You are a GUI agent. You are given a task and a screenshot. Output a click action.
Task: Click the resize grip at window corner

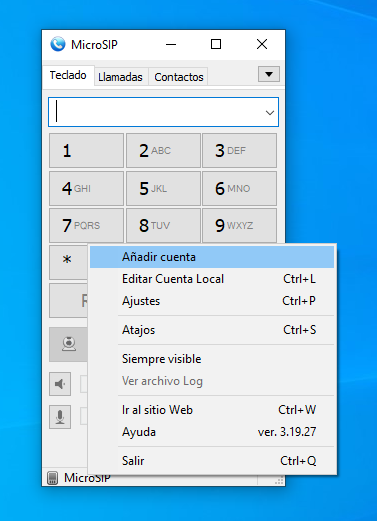point(279,480)
